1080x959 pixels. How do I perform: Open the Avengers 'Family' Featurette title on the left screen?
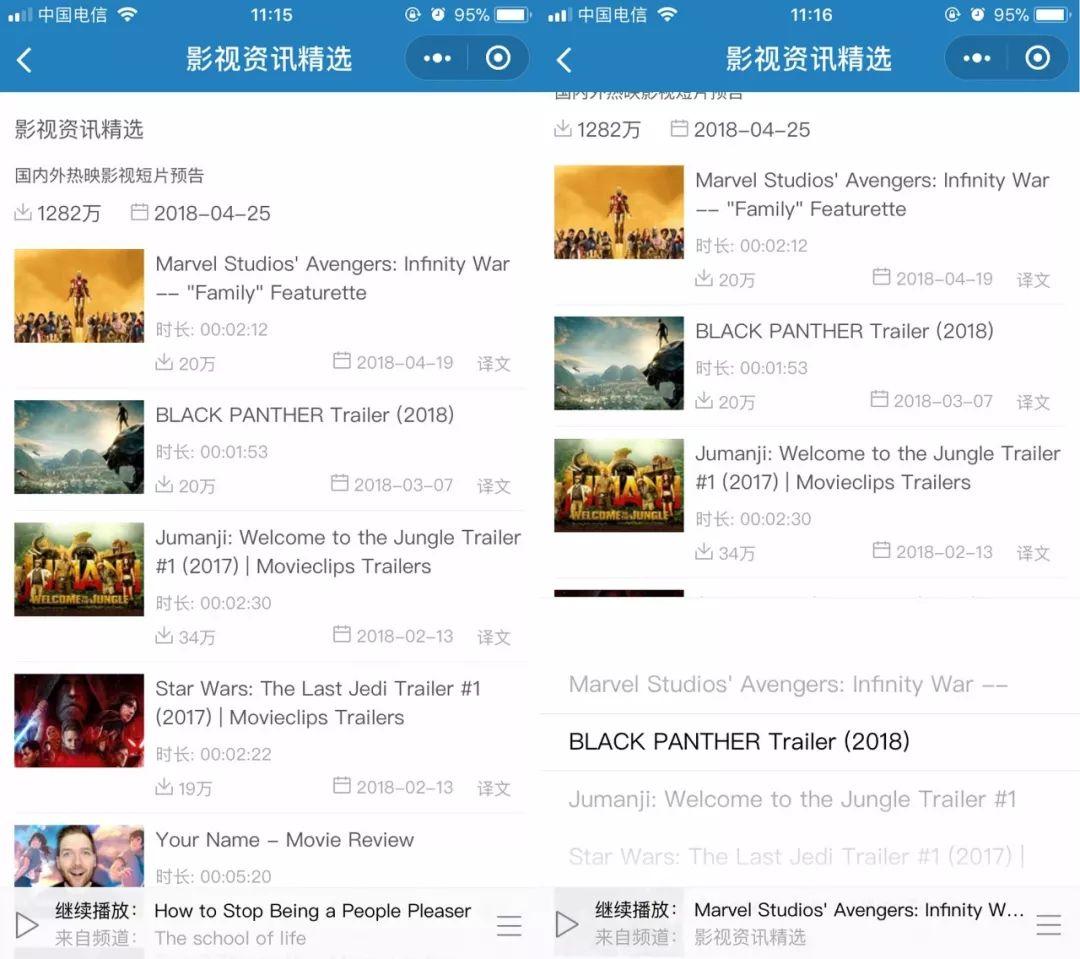333,278
